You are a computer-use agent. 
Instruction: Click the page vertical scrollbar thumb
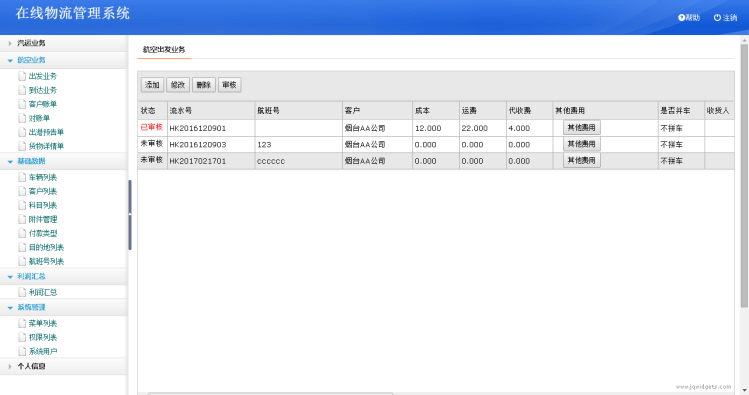(744, 176)
